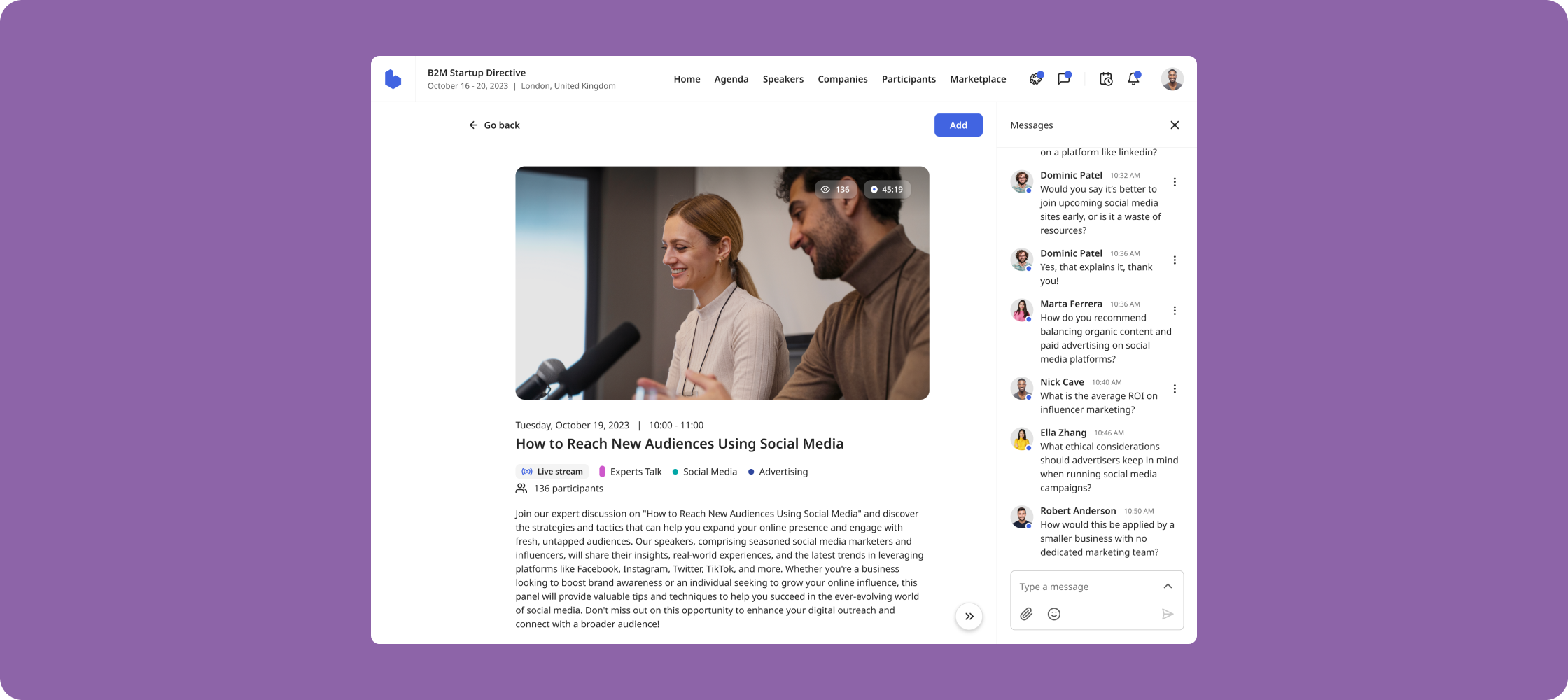The width and height of the screenshot is (1568, 700).
Task: Open the chat messages icon in header
Action: coord(1064,78)
